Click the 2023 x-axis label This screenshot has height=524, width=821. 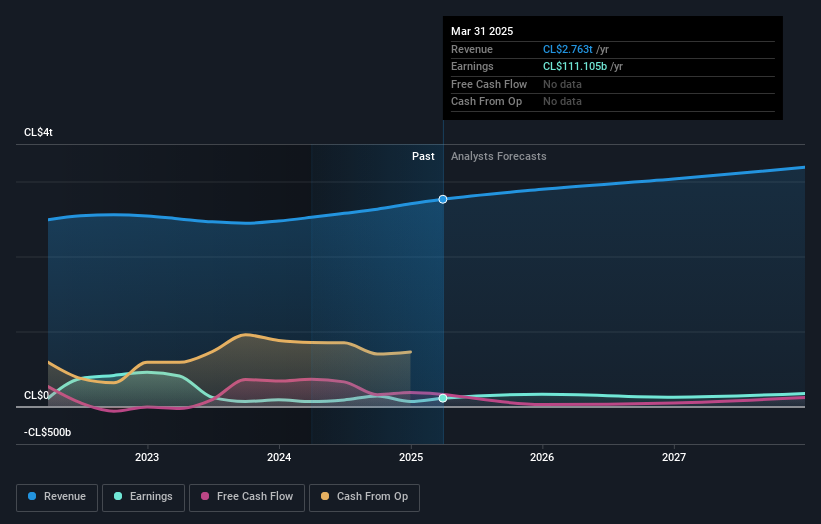tap(147, 458)
